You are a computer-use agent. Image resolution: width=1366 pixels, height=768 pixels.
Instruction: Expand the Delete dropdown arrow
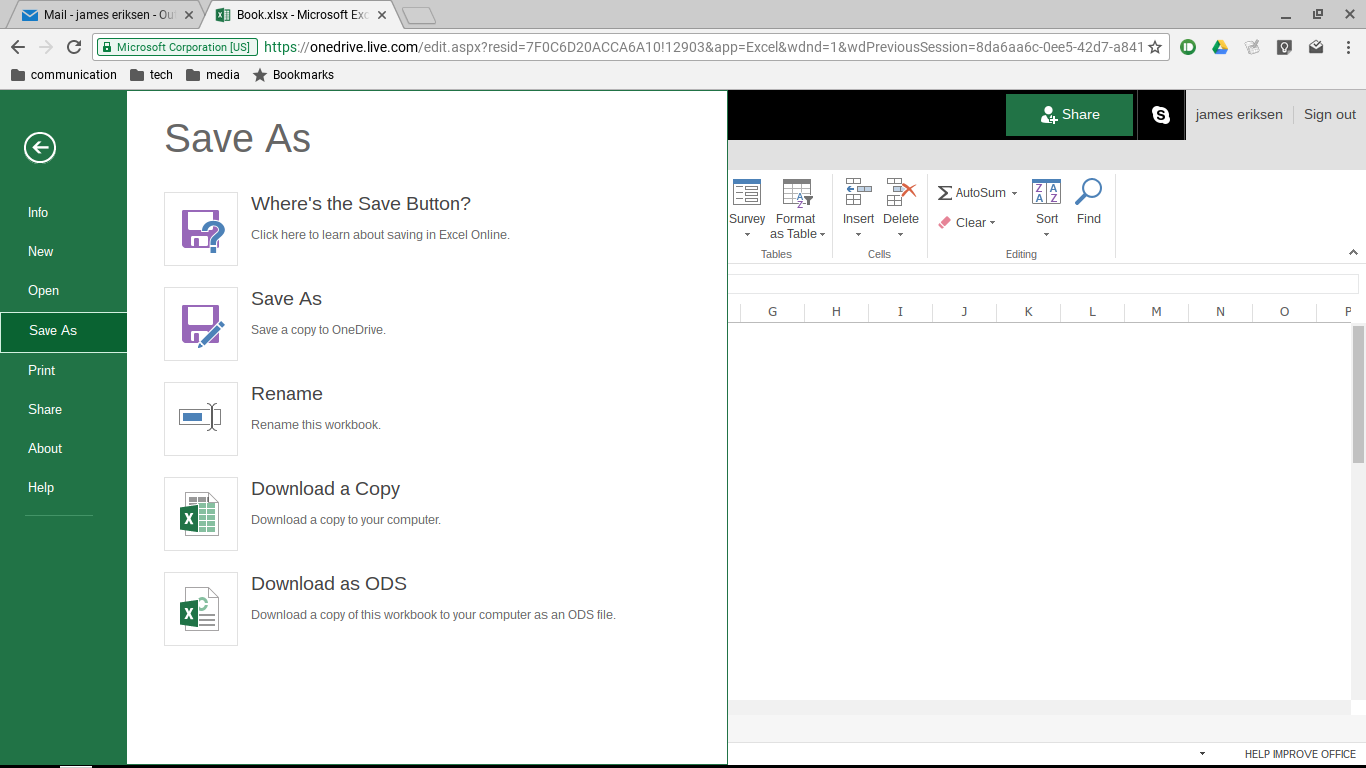coord(900,235)
